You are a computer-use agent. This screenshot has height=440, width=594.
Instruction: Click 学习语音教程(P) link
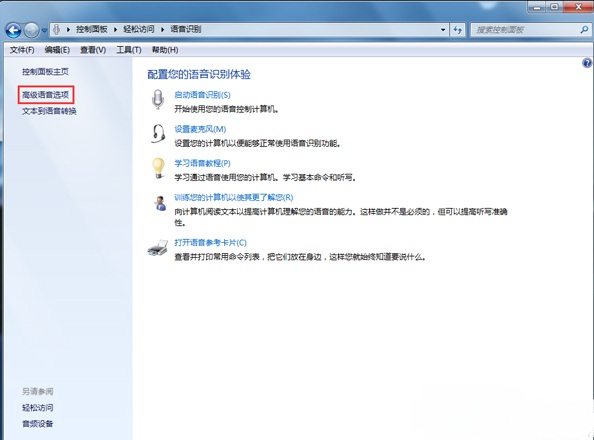click(202, 163)
